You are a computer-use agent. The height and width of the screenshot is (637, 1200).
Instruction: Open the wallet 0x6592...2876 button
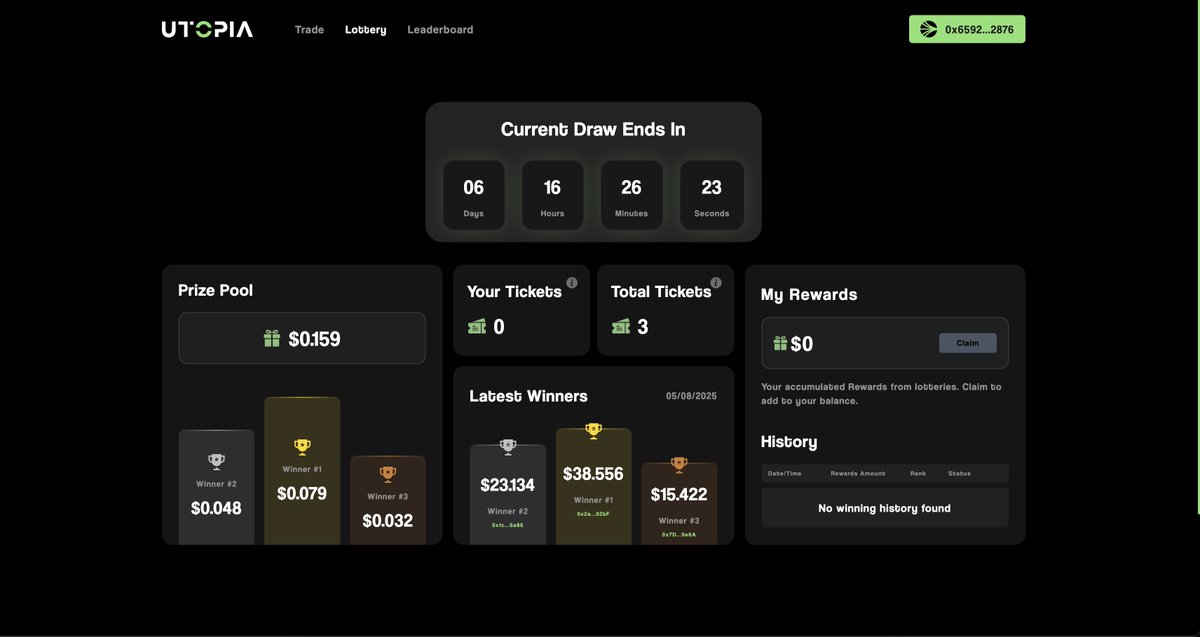click(x=967, y=29)
